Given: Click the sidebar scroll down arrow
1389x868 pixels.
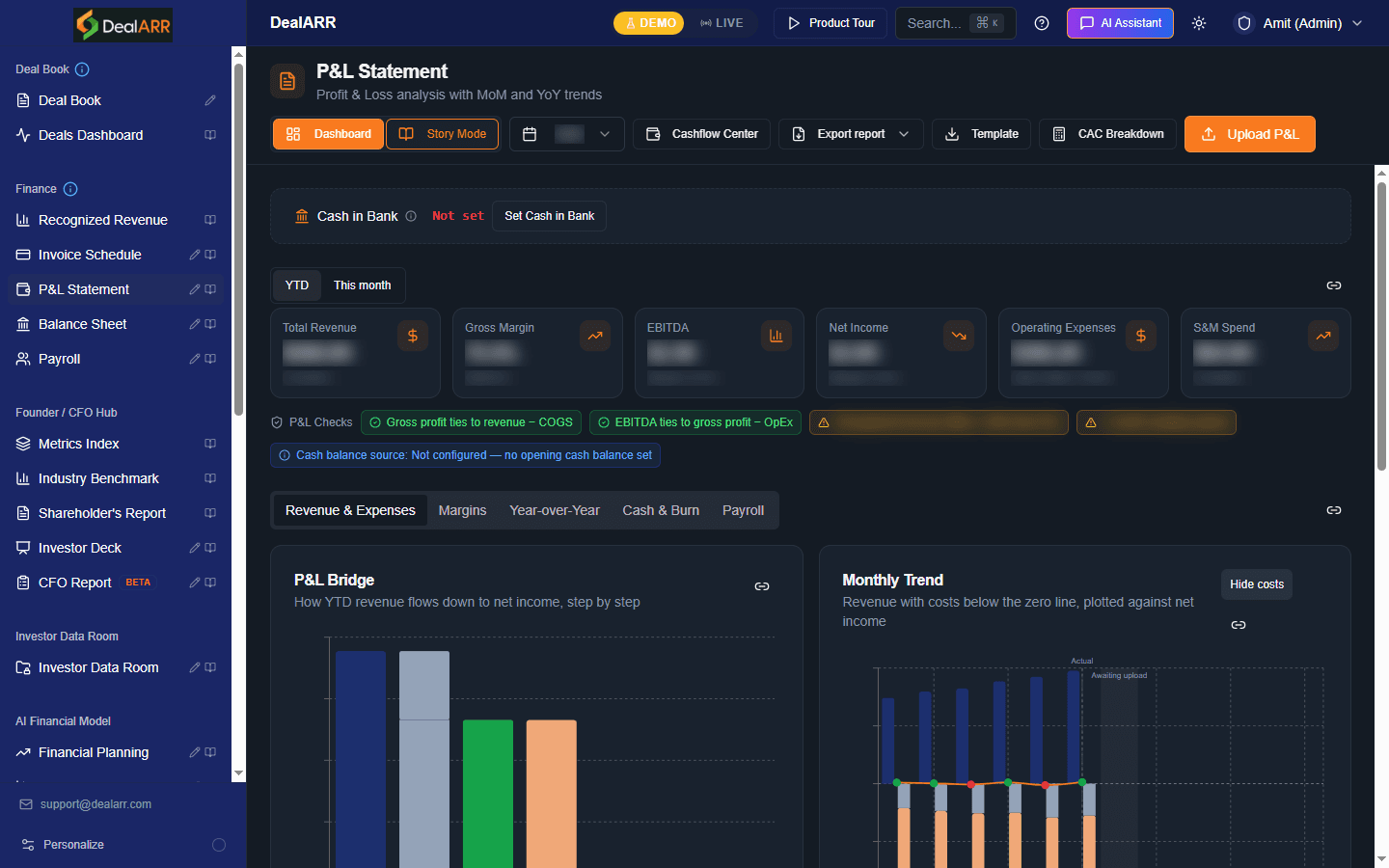Looking at the screenshot, I should point(238,773).
